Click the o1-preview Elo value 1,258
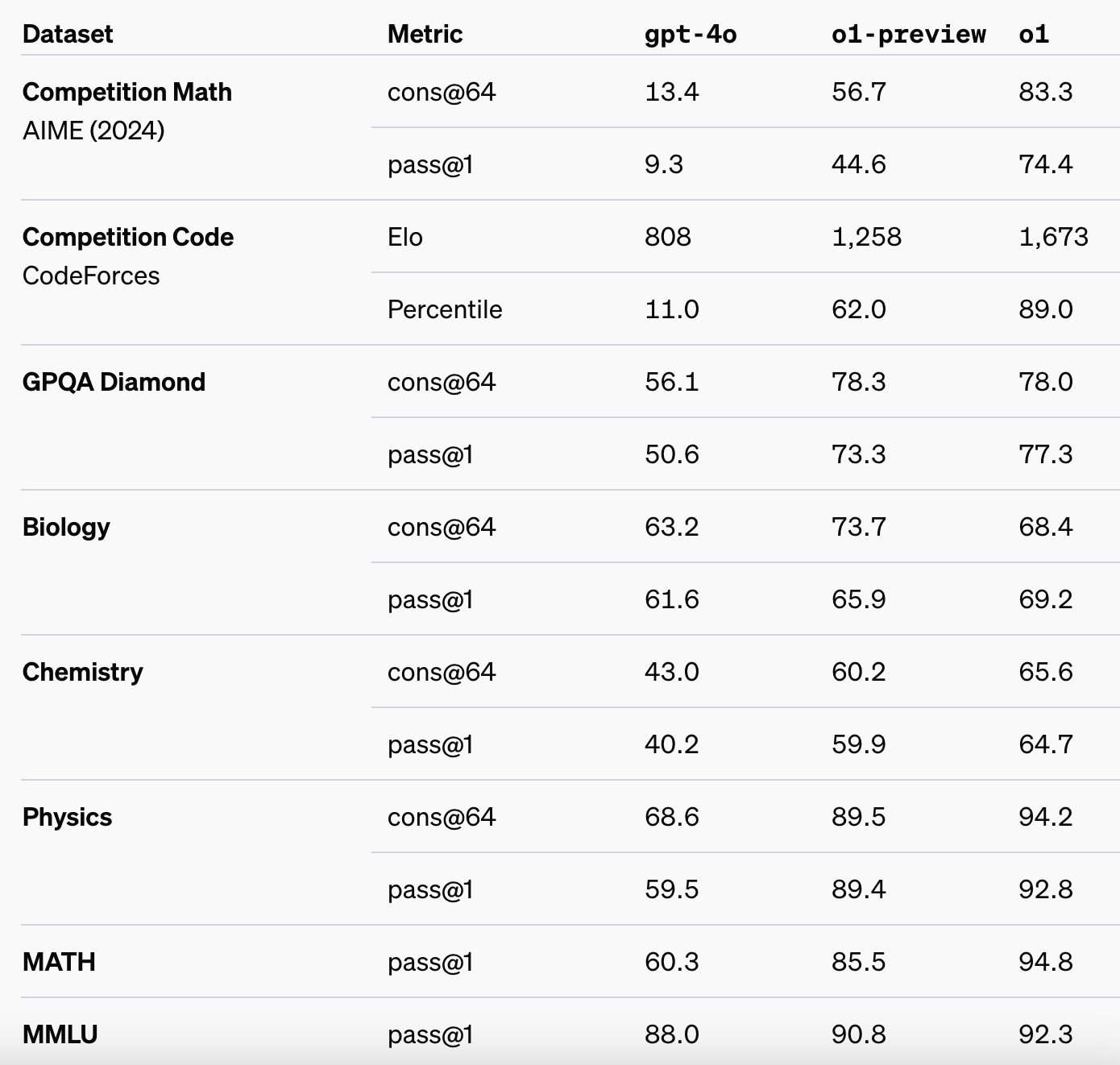 click(866, 237)
